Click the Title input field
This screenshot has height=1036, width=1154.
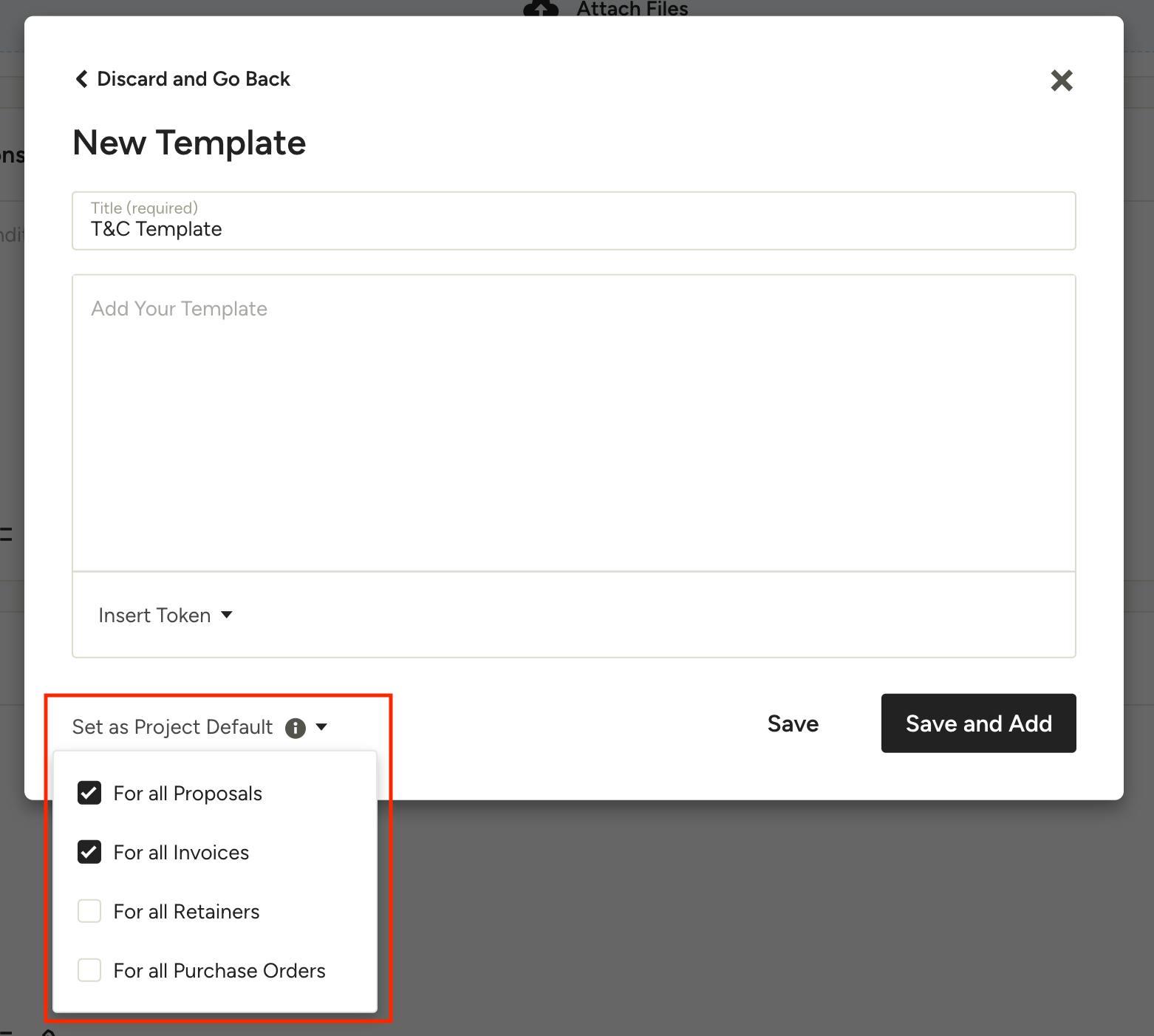(573, 229)
